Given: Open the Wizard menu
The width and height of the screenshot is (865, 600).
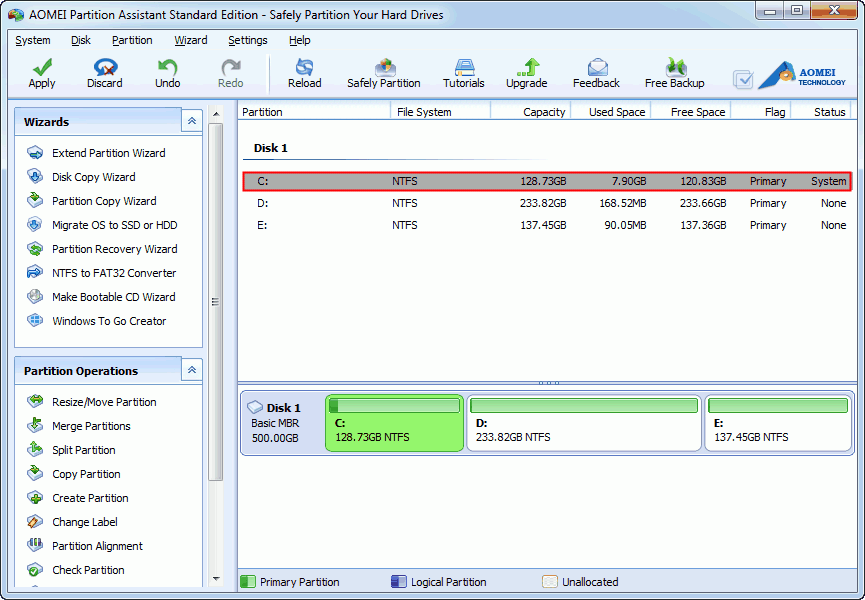Looking at the screenshot, I should (190, 40).
